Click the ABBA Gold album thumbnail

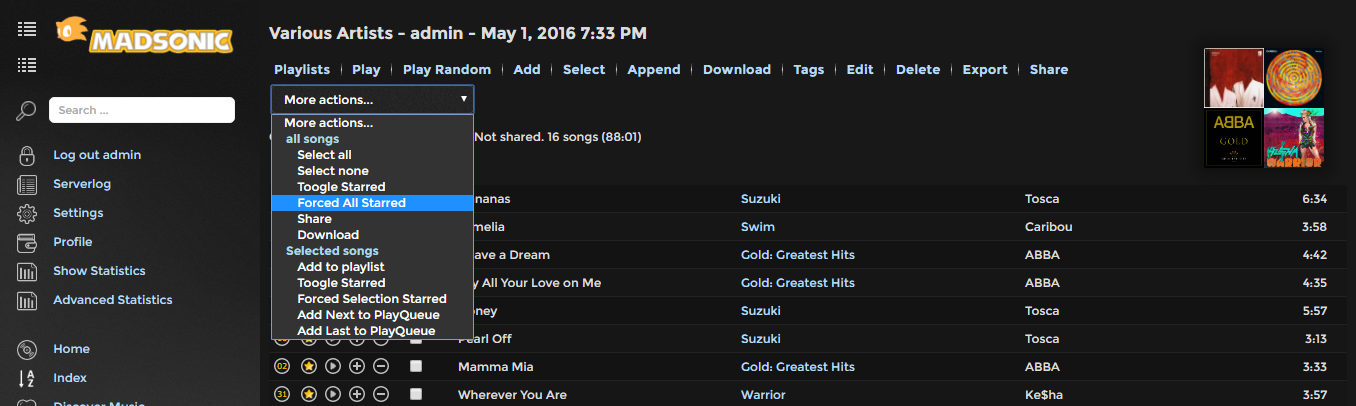[x=1233, y=138]
